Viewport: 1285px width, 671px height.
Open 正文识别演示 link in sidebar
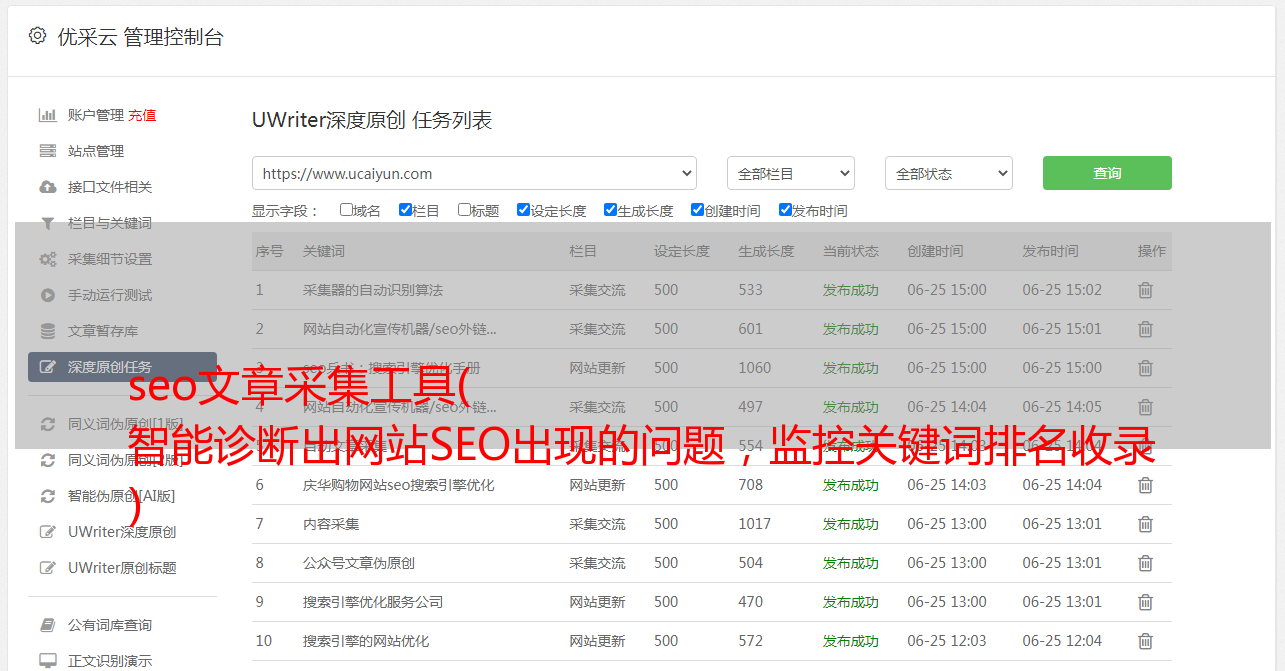coord(110,661)
